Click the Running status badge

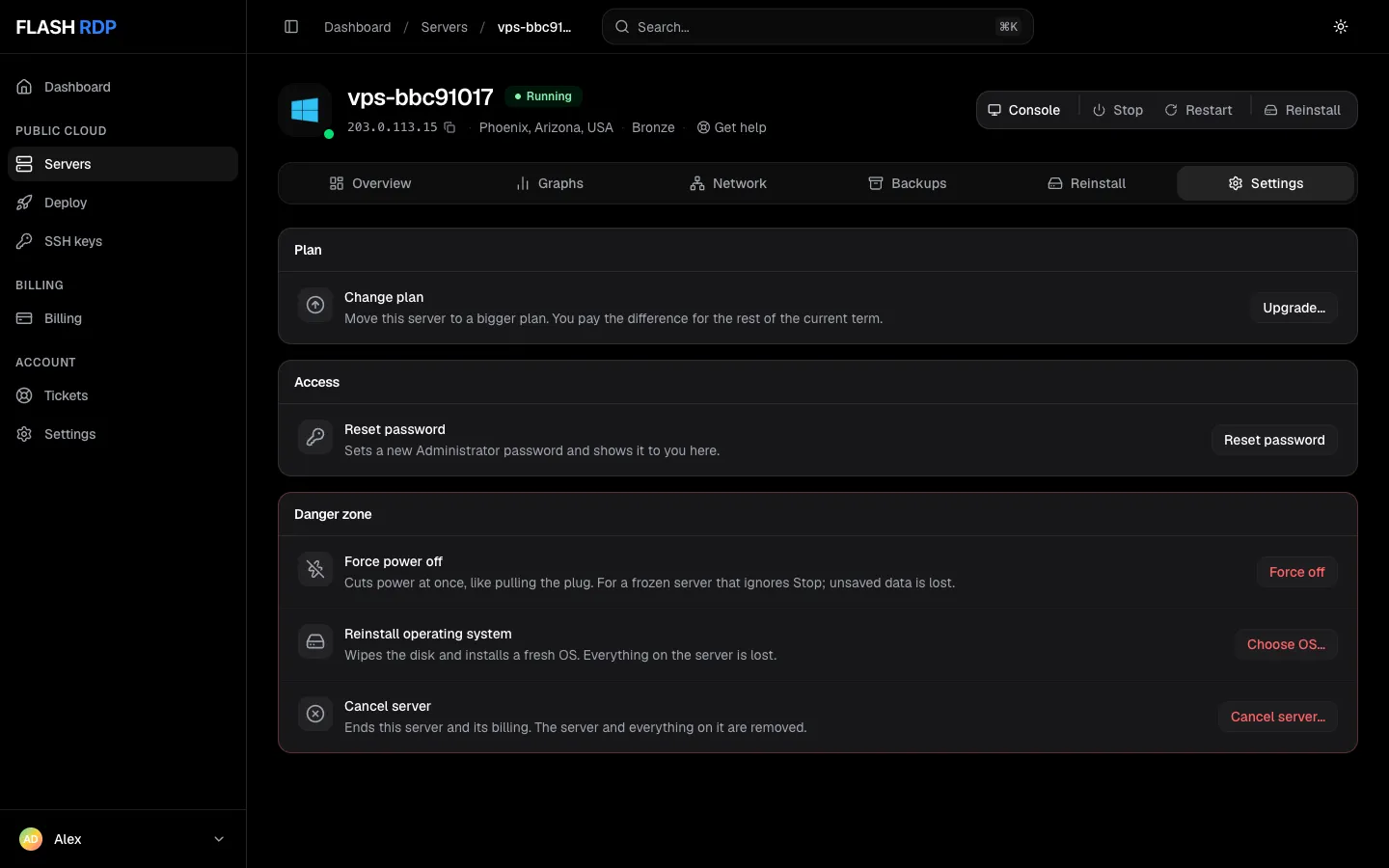click(543, 96)
